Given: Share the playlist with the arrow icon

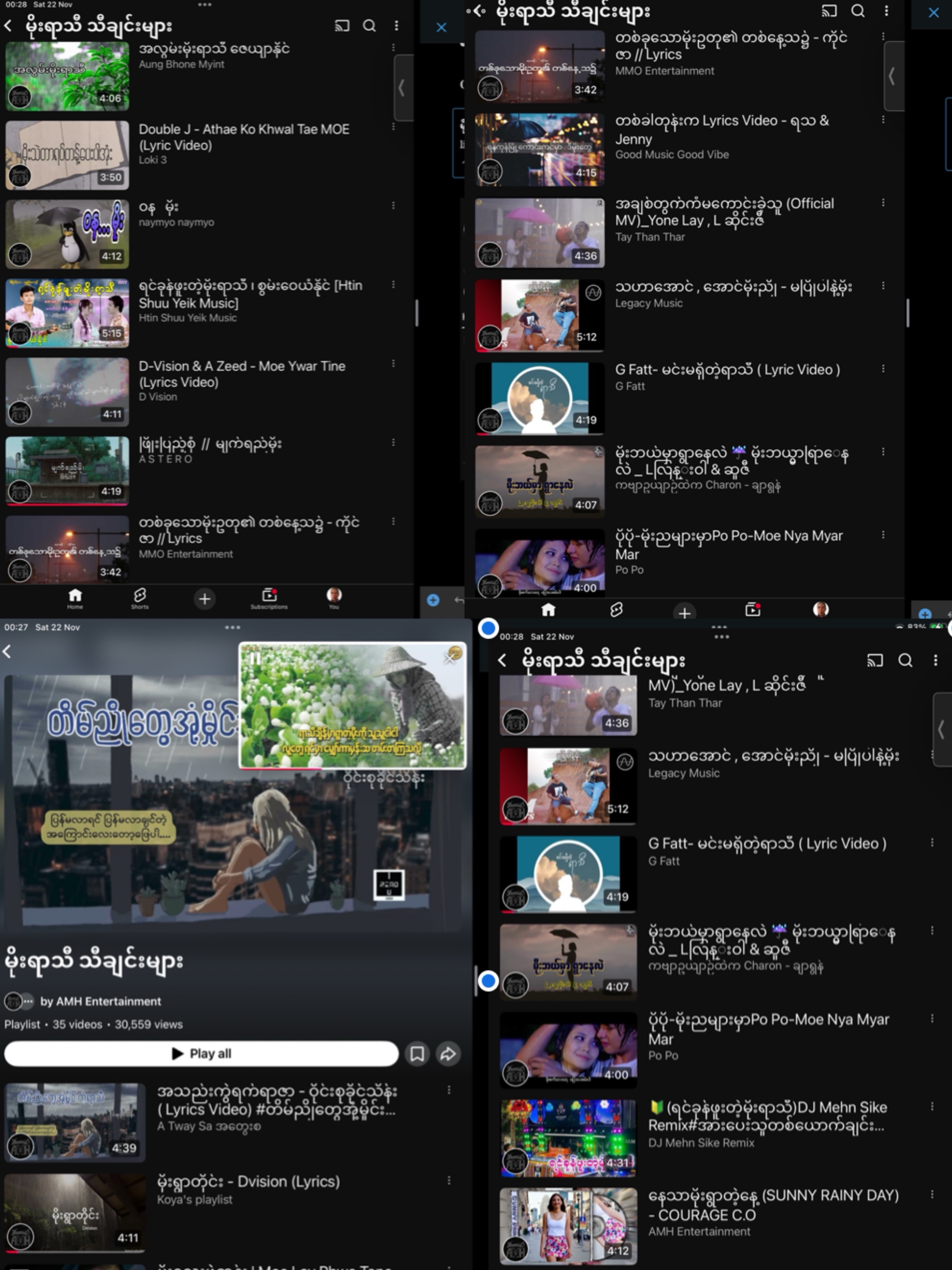Looking at the screenshot, I should pos(448,1053).
